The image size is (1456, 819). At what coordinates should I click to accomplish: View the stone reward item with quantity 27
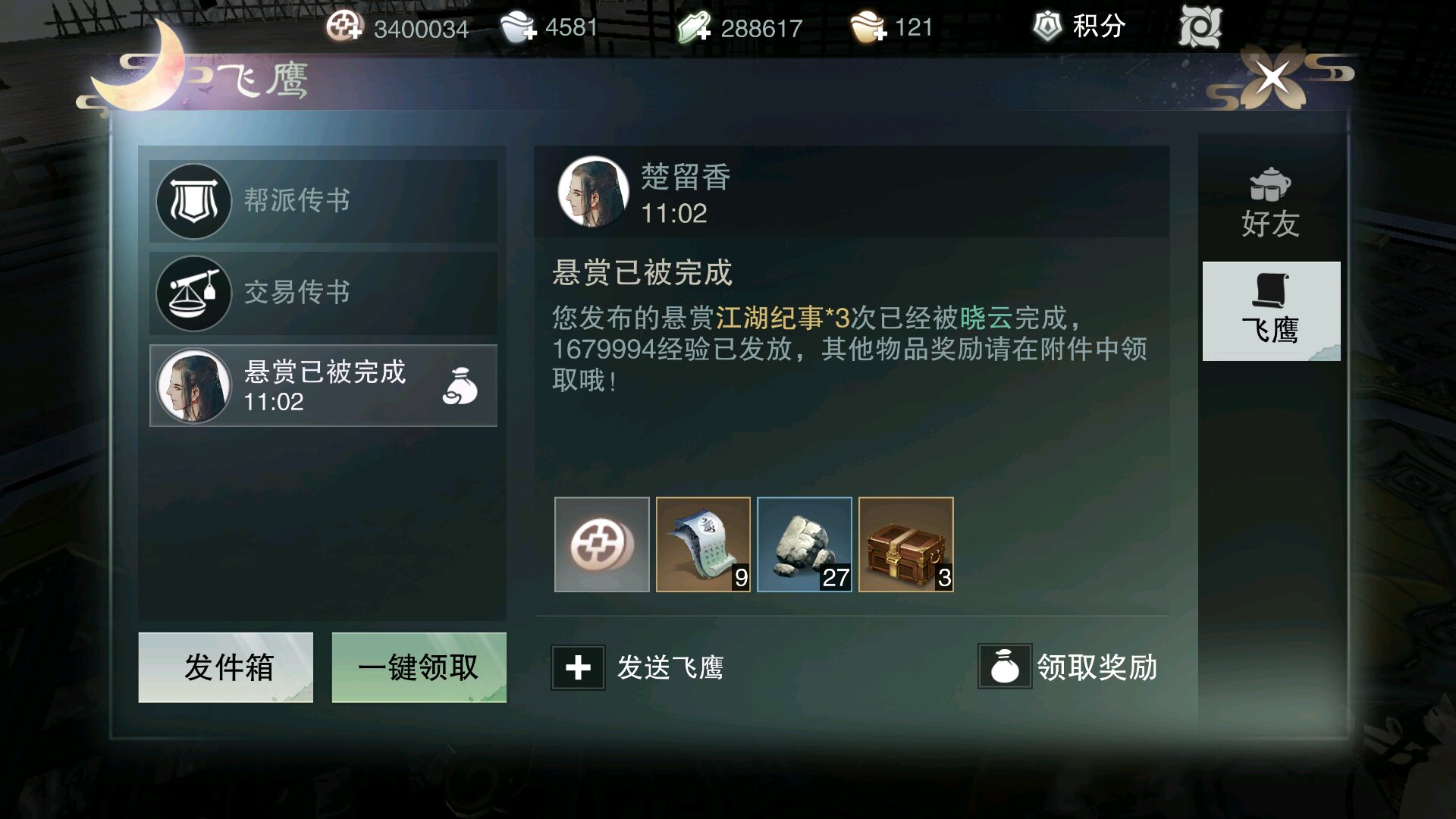[805, 544]
